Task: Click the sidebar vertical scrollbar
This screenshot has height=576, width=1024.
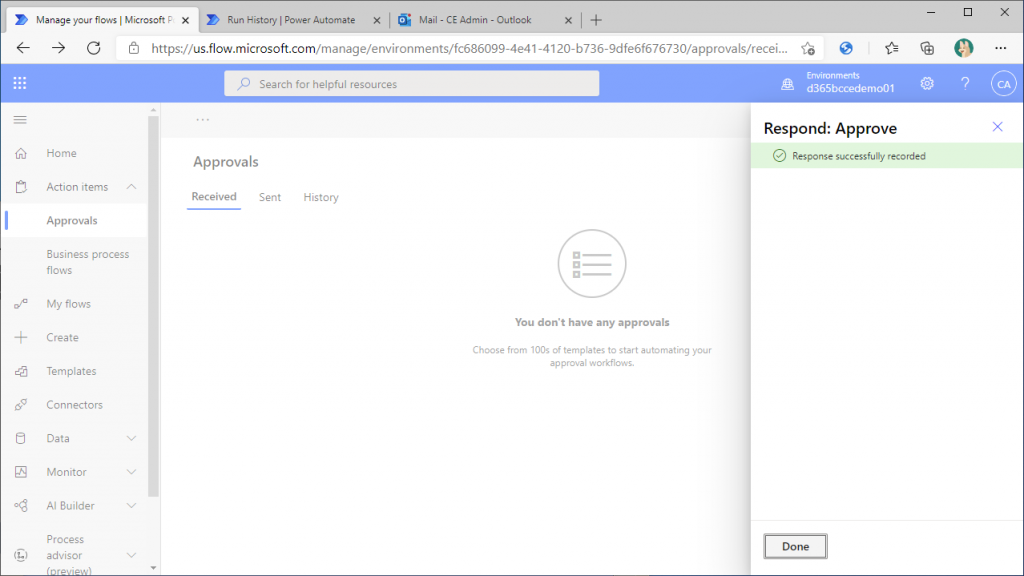Action: click(153, 307)
